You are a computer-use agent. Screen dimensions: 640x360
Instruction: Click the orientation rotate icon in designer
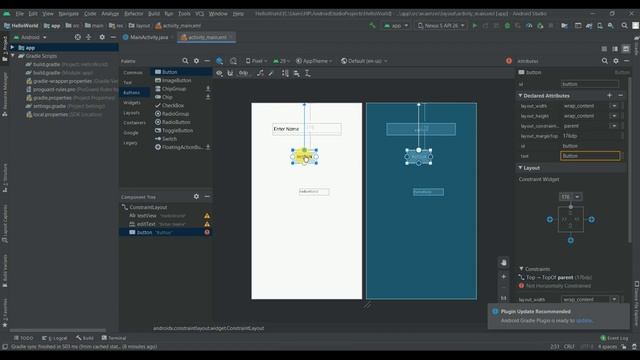233,61
